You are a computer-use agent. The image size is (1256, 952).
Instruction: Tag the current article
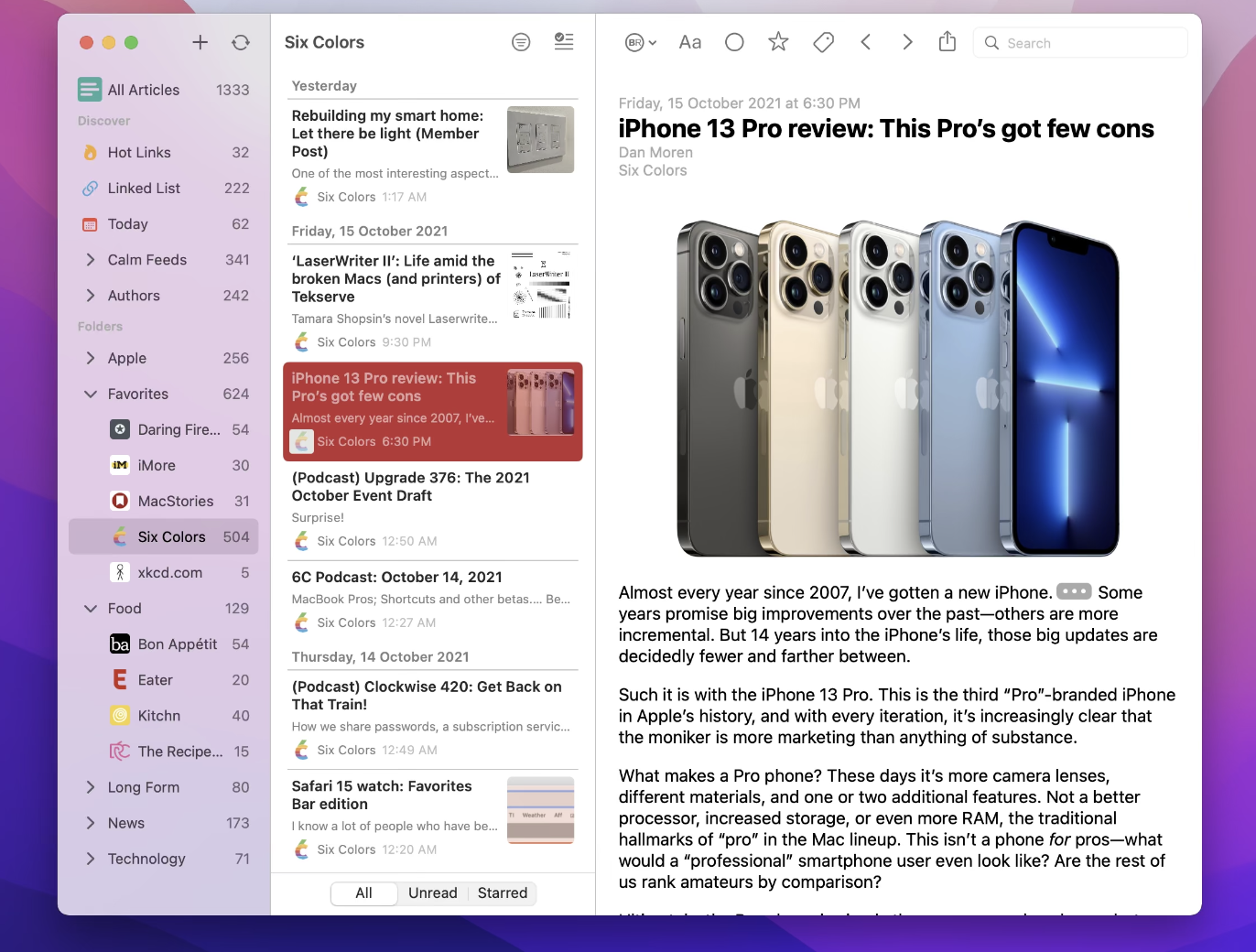pos(823,42)
